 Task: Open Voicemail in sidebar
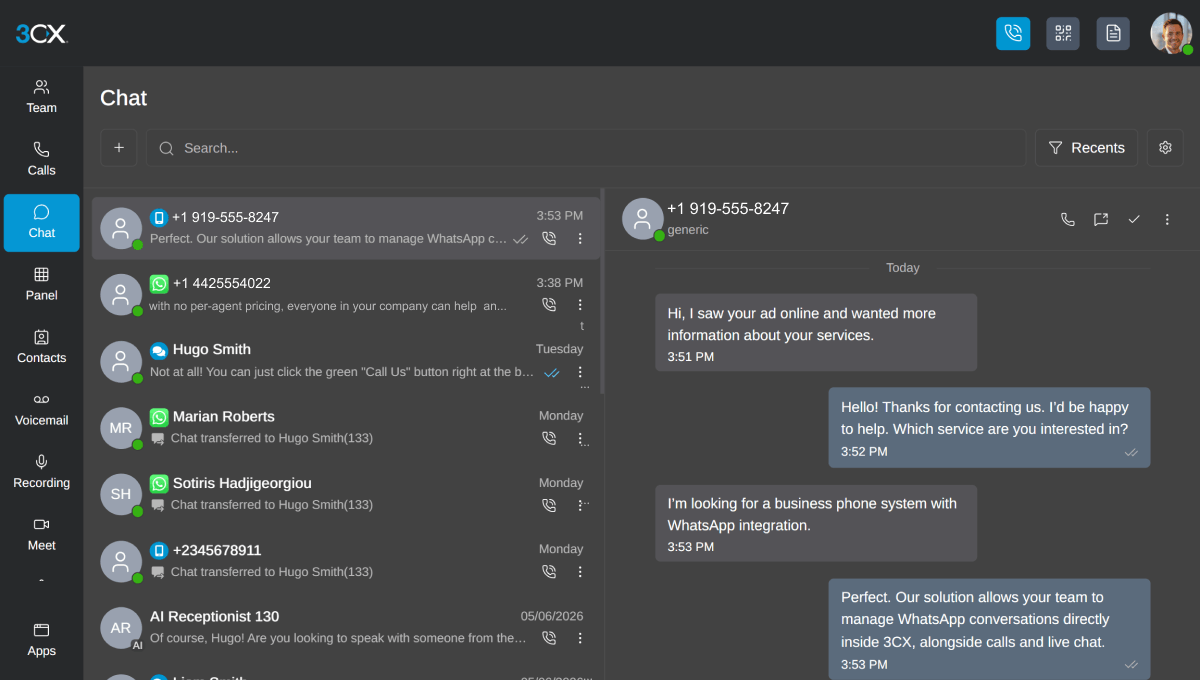pyautogui.click(x=42, y=409)
